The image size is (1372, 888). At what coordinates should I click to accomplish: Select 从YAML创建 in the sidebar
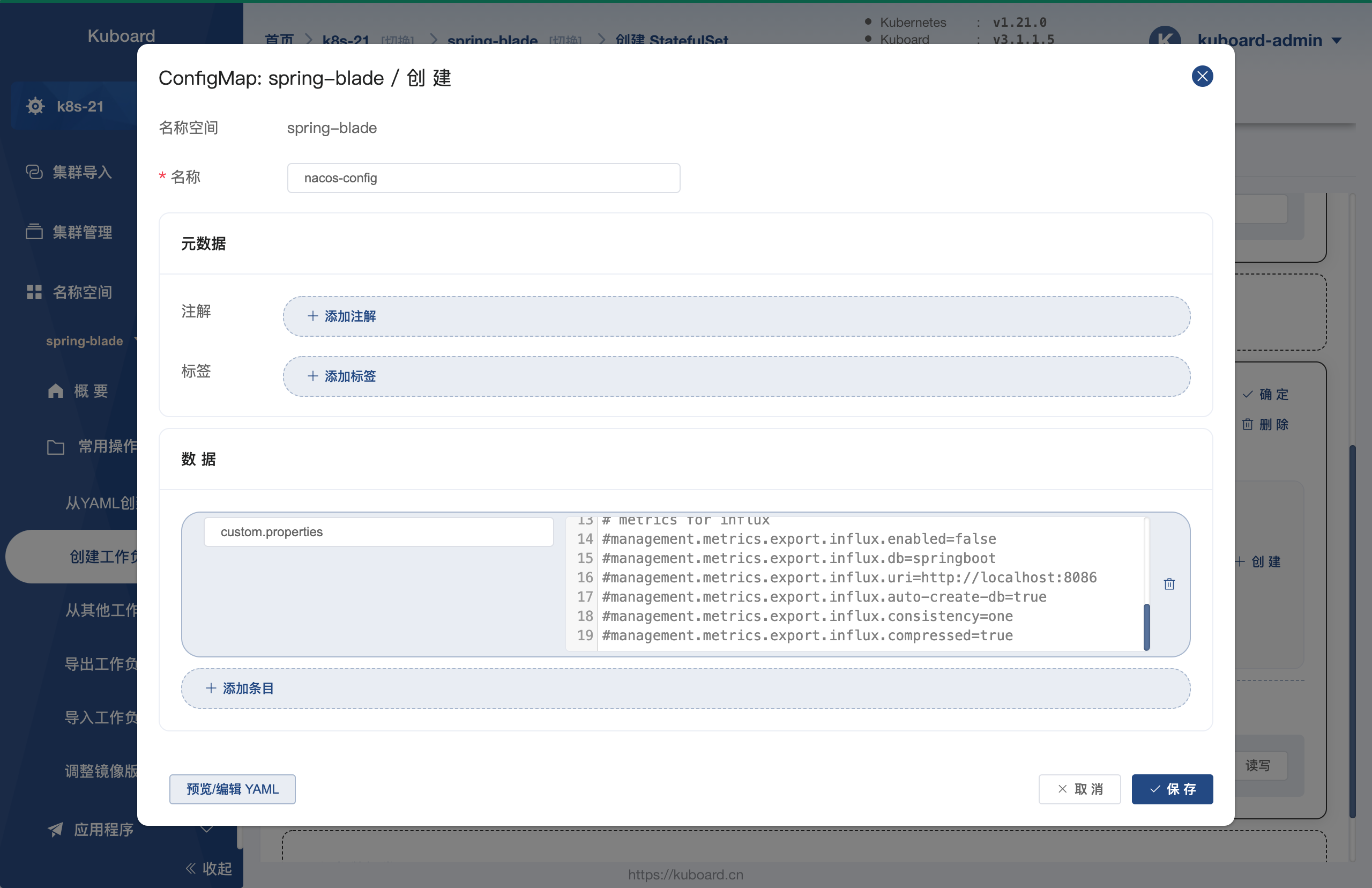[101, 503]
